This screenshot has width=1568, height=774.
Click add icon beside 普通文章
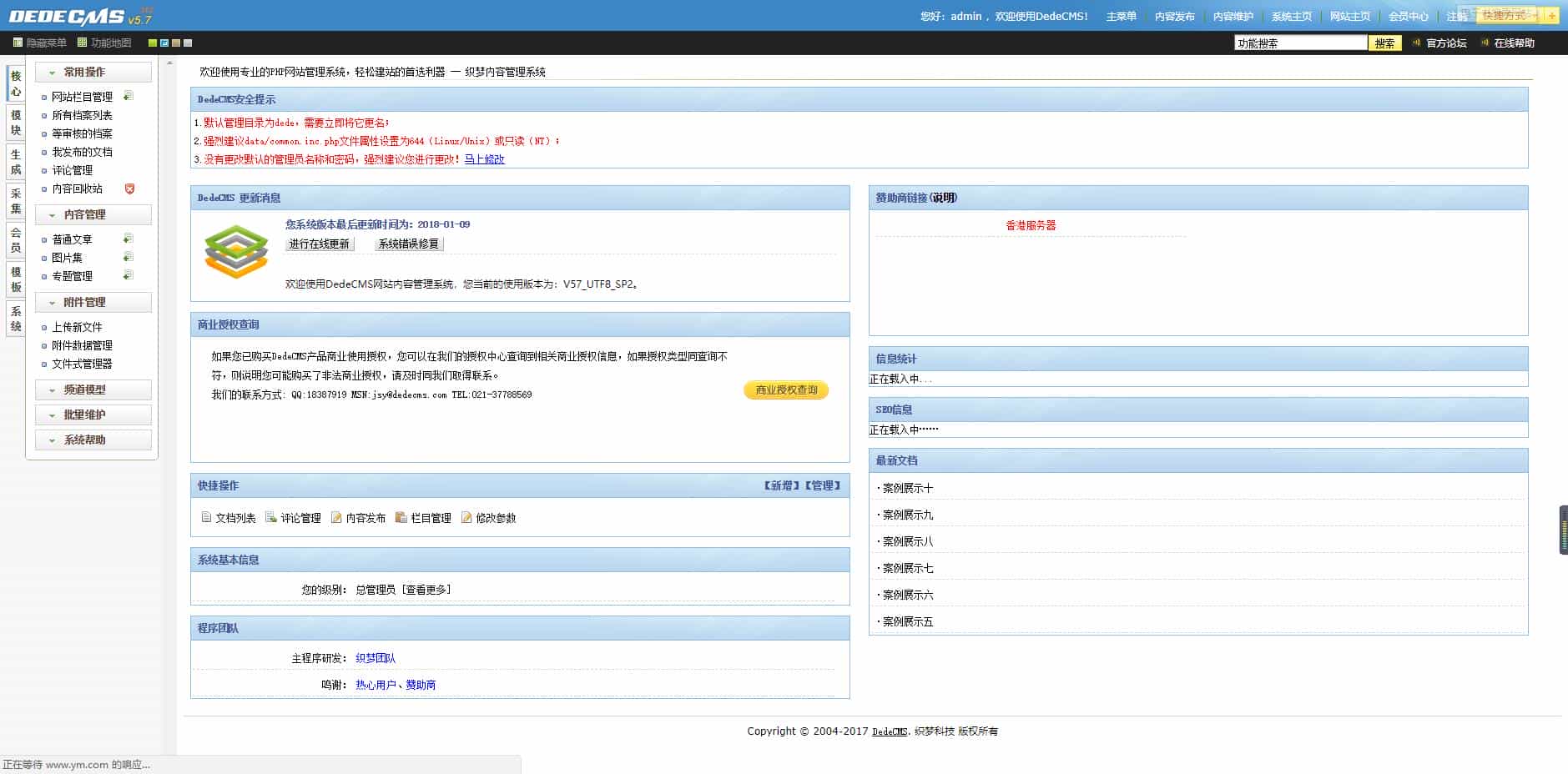(129, 239)
